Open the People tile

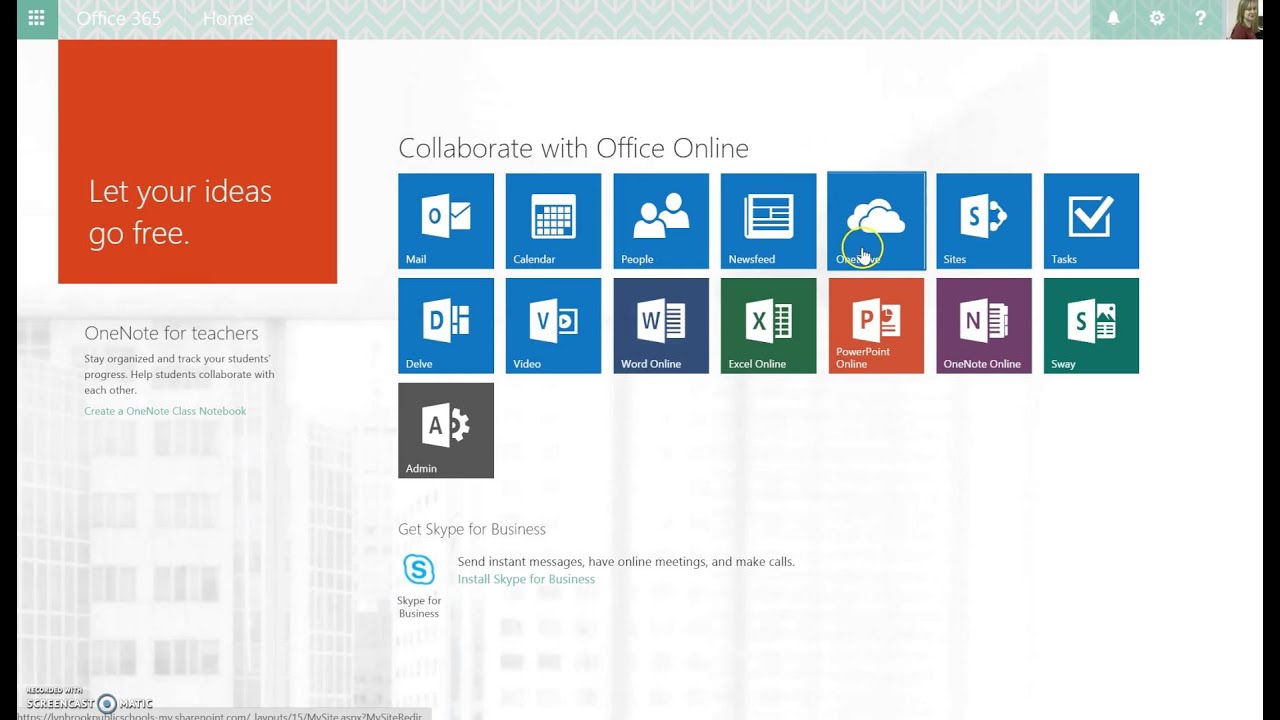661,221
